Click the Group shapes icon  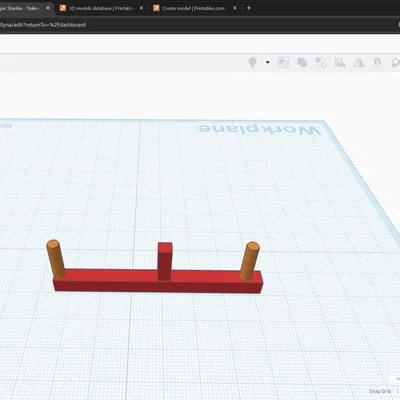point(302,62)
